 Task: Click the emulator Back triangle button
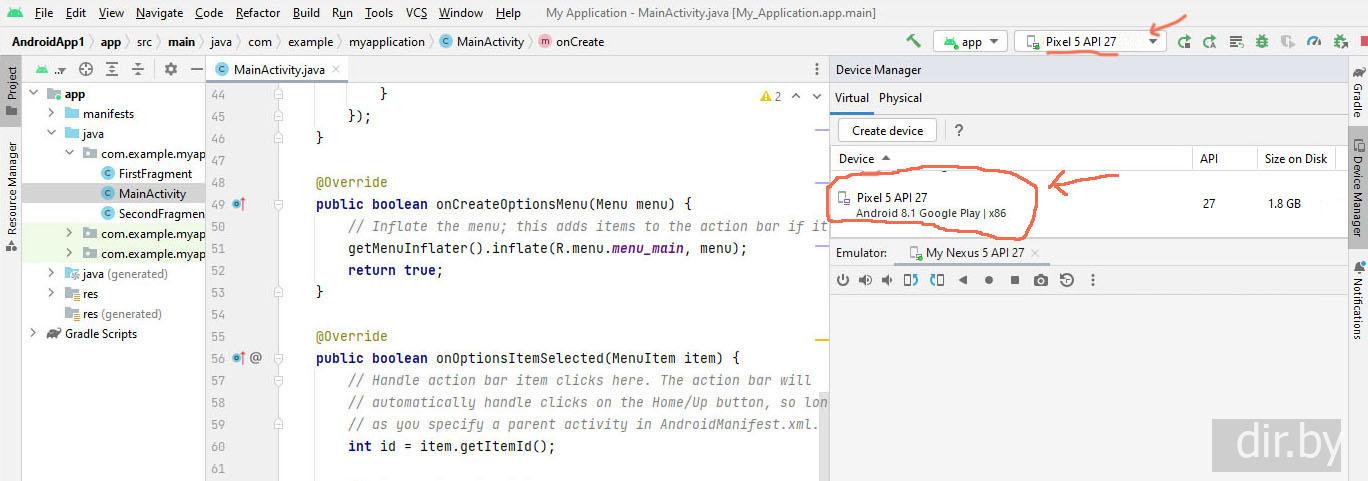click(x=963, y=280)
